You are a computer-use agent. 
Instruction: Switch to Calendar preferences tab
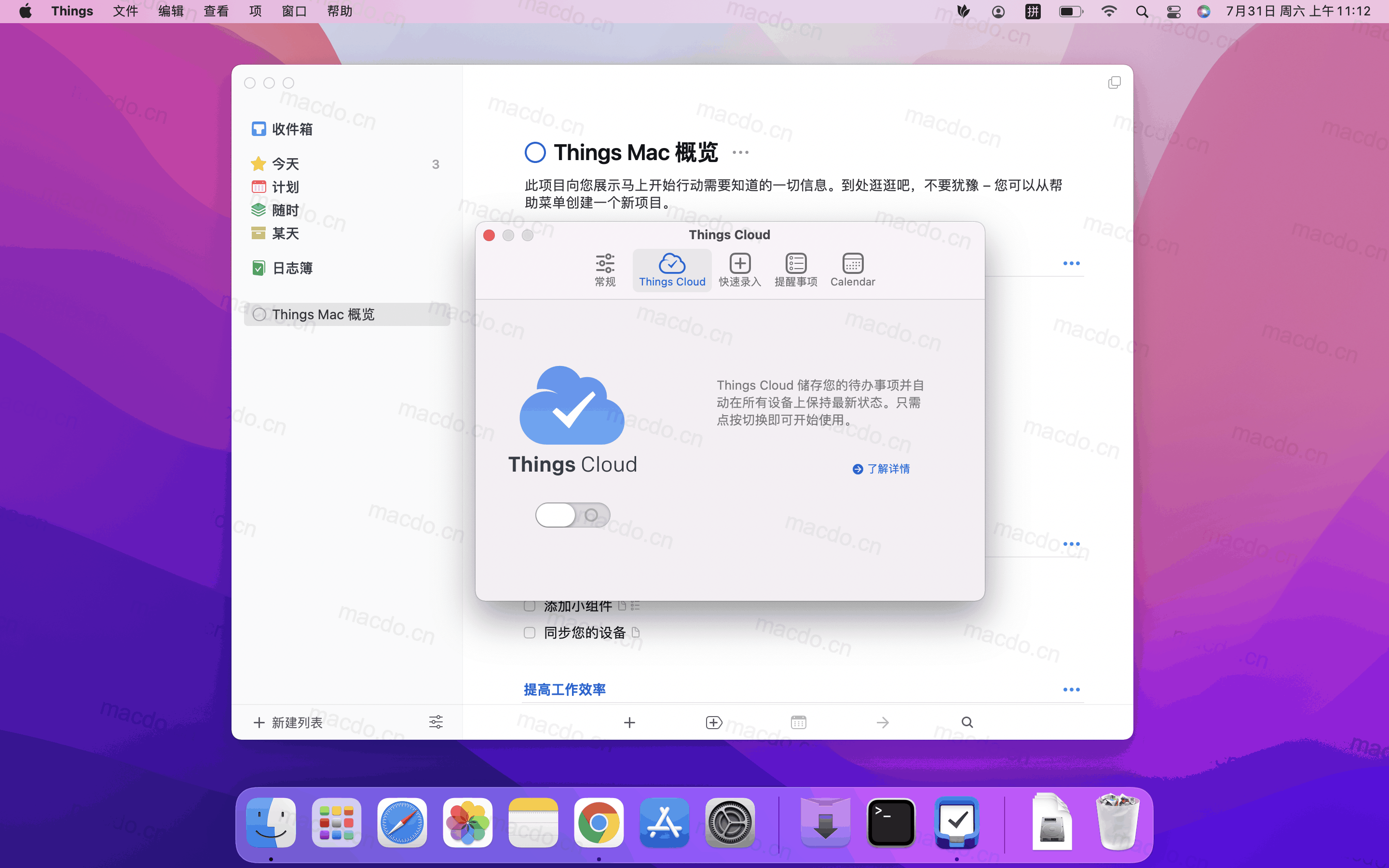pyautogui.click(x=852, y=270)
